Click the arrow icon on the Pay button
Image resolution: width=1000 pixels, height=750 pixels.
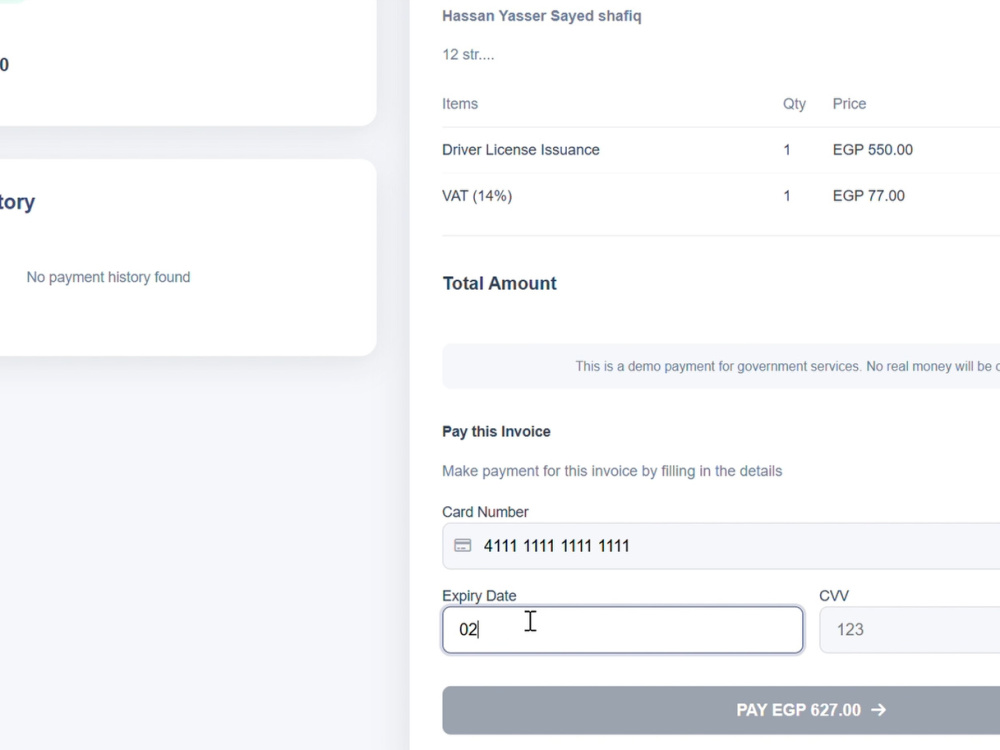point(878,710)
